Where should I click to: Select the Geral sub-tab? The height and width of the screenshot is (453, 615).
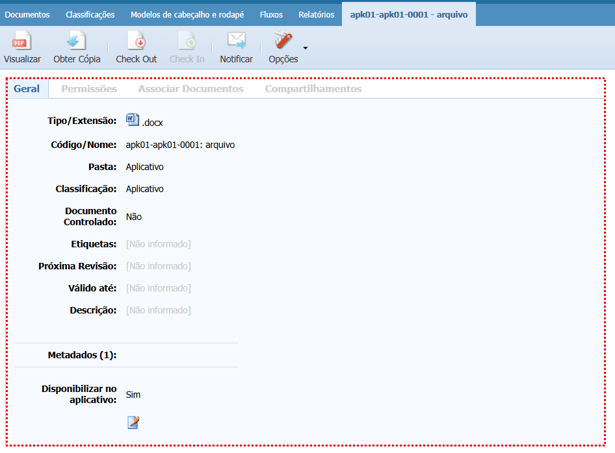click(27, 89)
